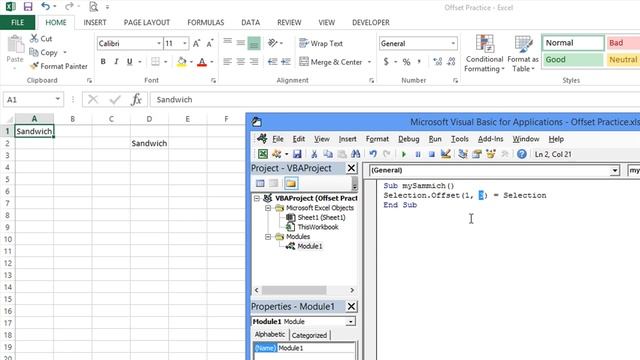The image size is (640, 360).
Task: Apply the Good cell style
Action: click(x=573, y=60)
